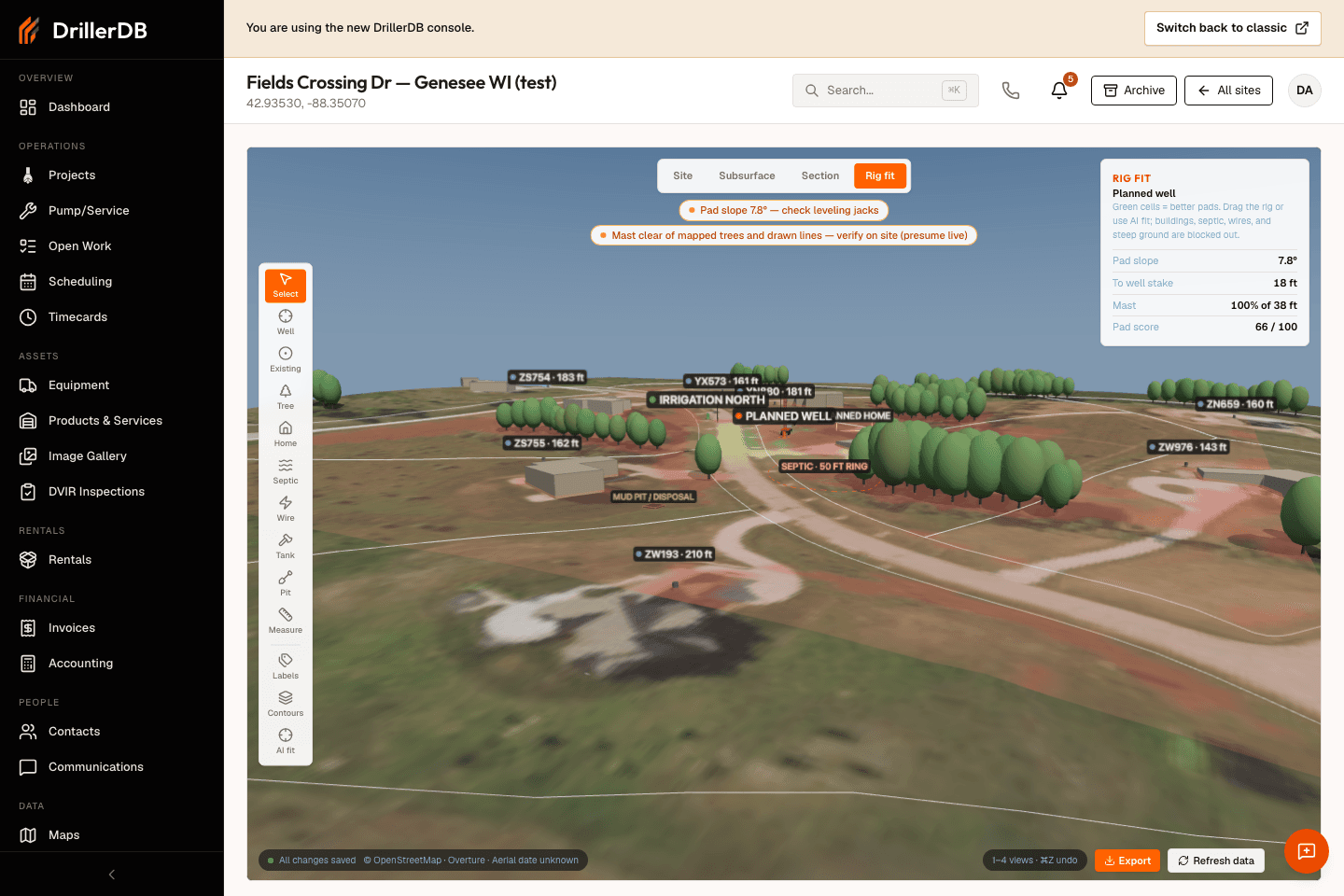Open the Open Work list

pos(112,246)
